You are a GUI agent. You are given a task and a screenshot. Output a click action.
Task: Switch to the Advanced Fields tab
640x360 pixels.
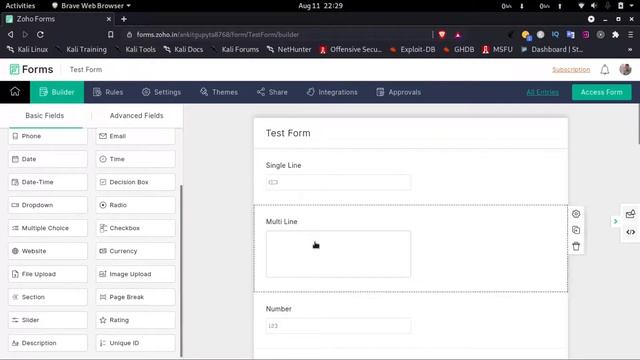pyautogui.click(x=137, y=116)
